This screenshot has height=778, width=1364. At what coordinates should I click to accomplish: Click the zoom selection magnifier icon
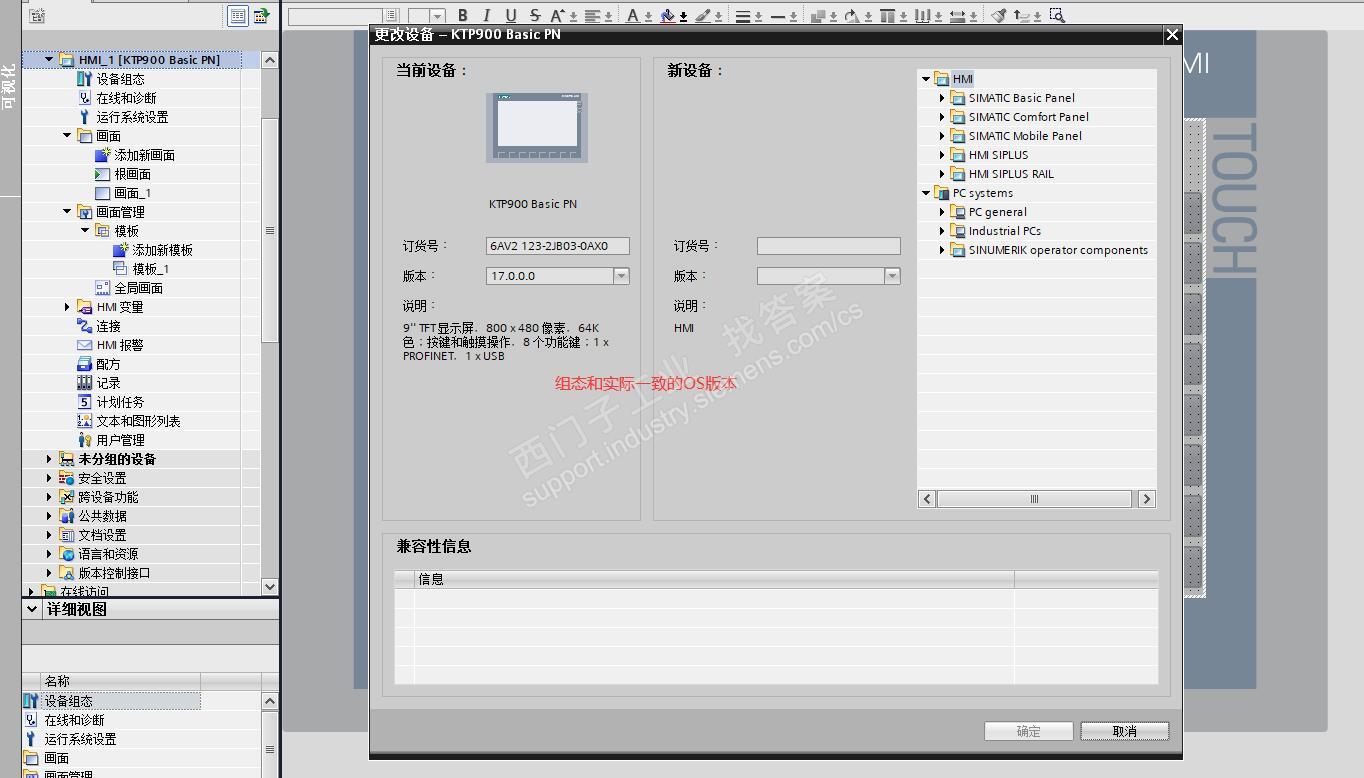pyautogui.click(x=1057, y=15)
